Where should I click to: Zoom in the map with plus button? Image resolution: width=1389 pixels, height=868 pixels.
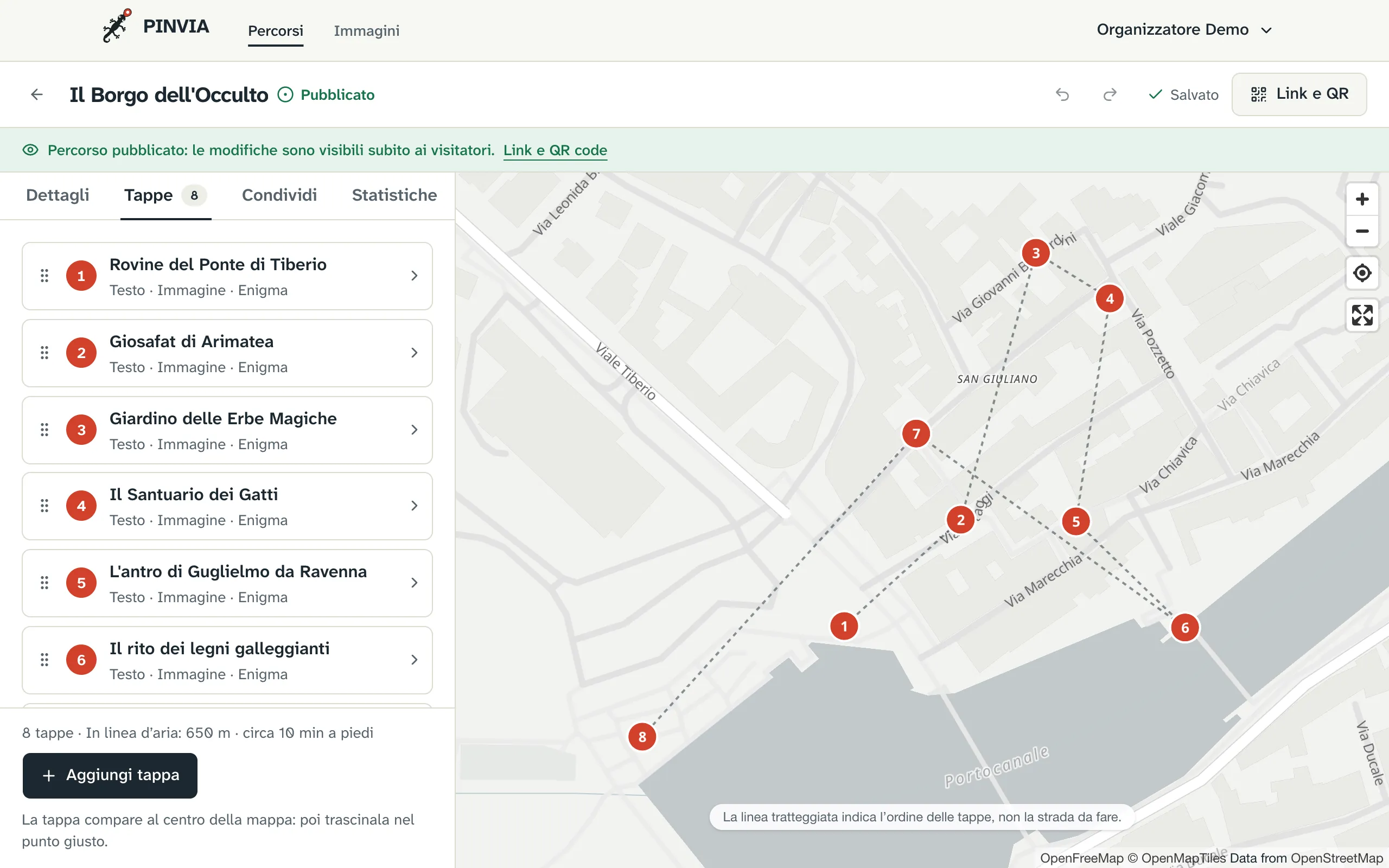(x=1362, y=199)
